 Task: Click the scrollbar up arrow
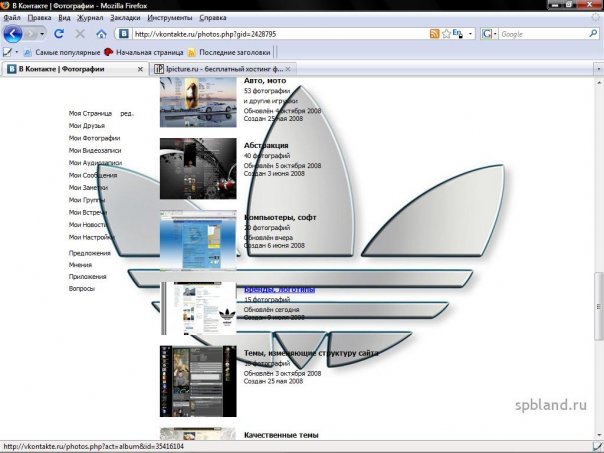tap(599, 82)
